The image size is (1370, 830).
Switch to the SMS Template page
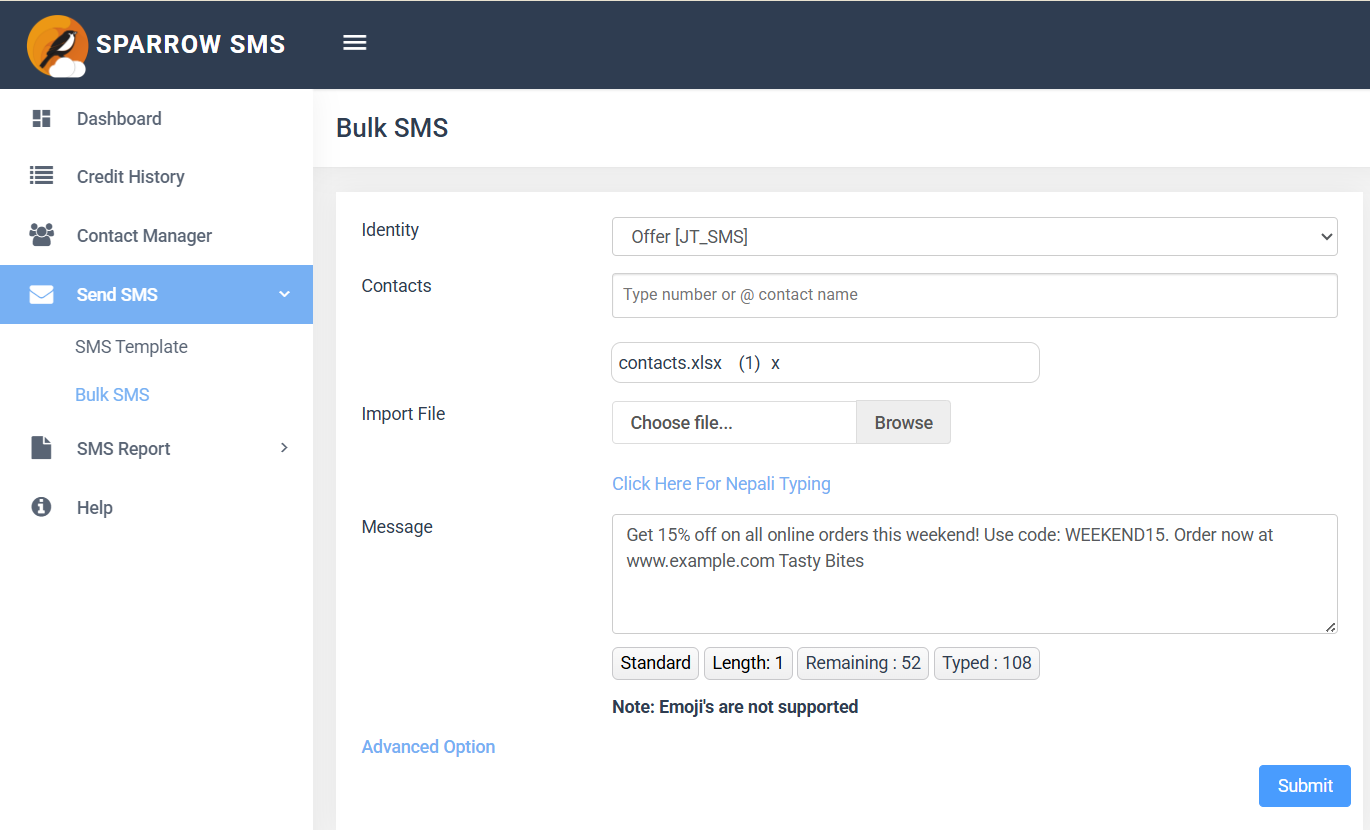pyautogui.click(x=131, y=346)
